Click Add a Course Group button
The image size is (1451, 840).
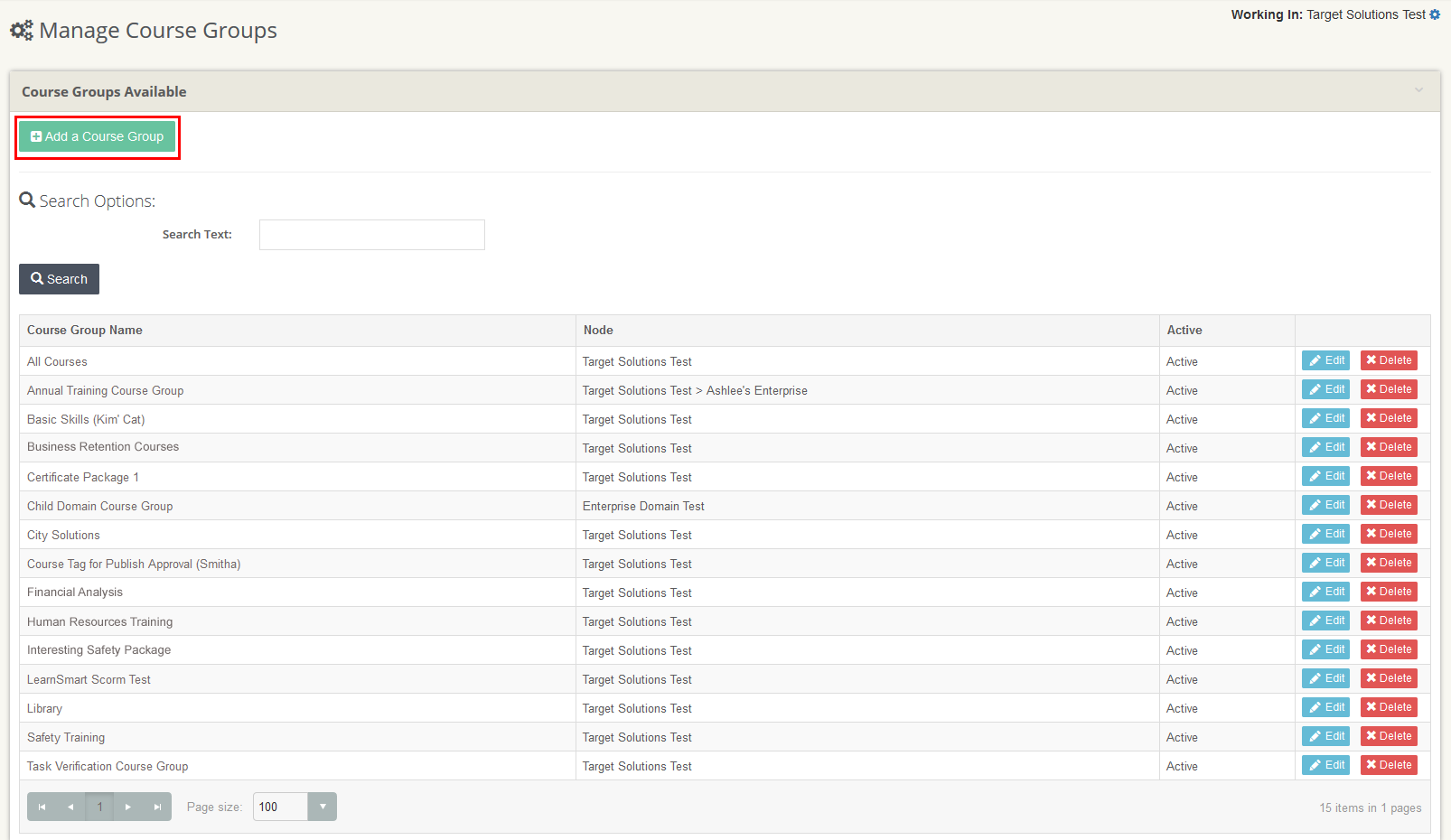coord(98,136)
